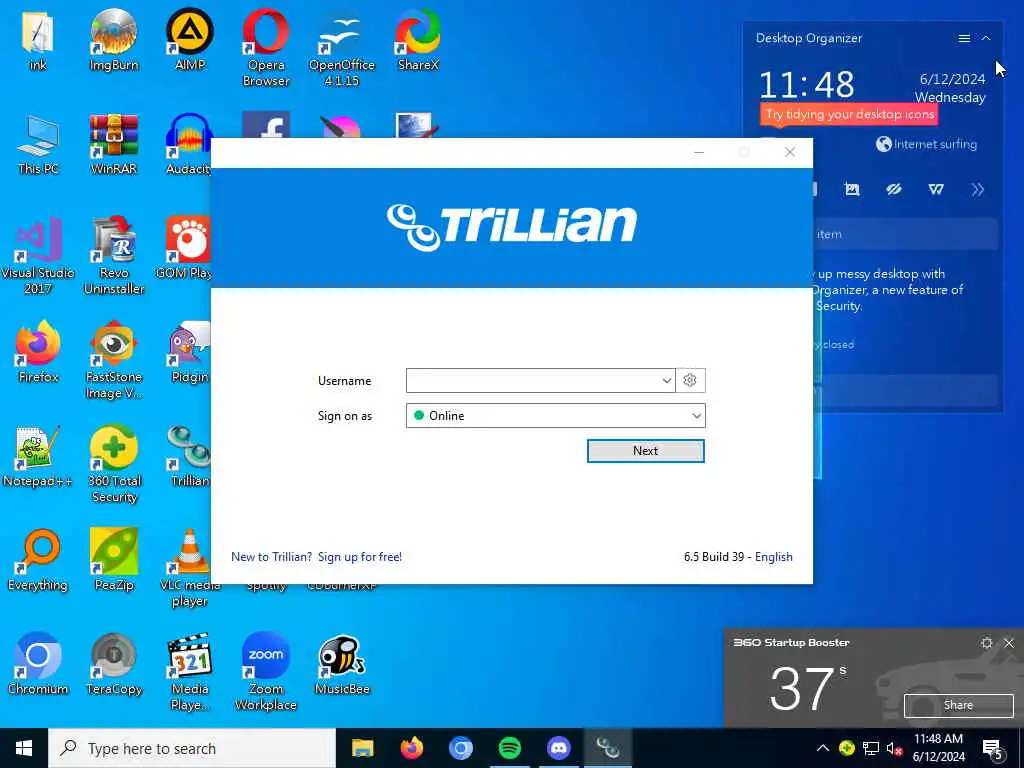This screenshot has height=768, width=1024.
Task: Launch Media Player Classic desktop icon
Action: click(189, 671)
